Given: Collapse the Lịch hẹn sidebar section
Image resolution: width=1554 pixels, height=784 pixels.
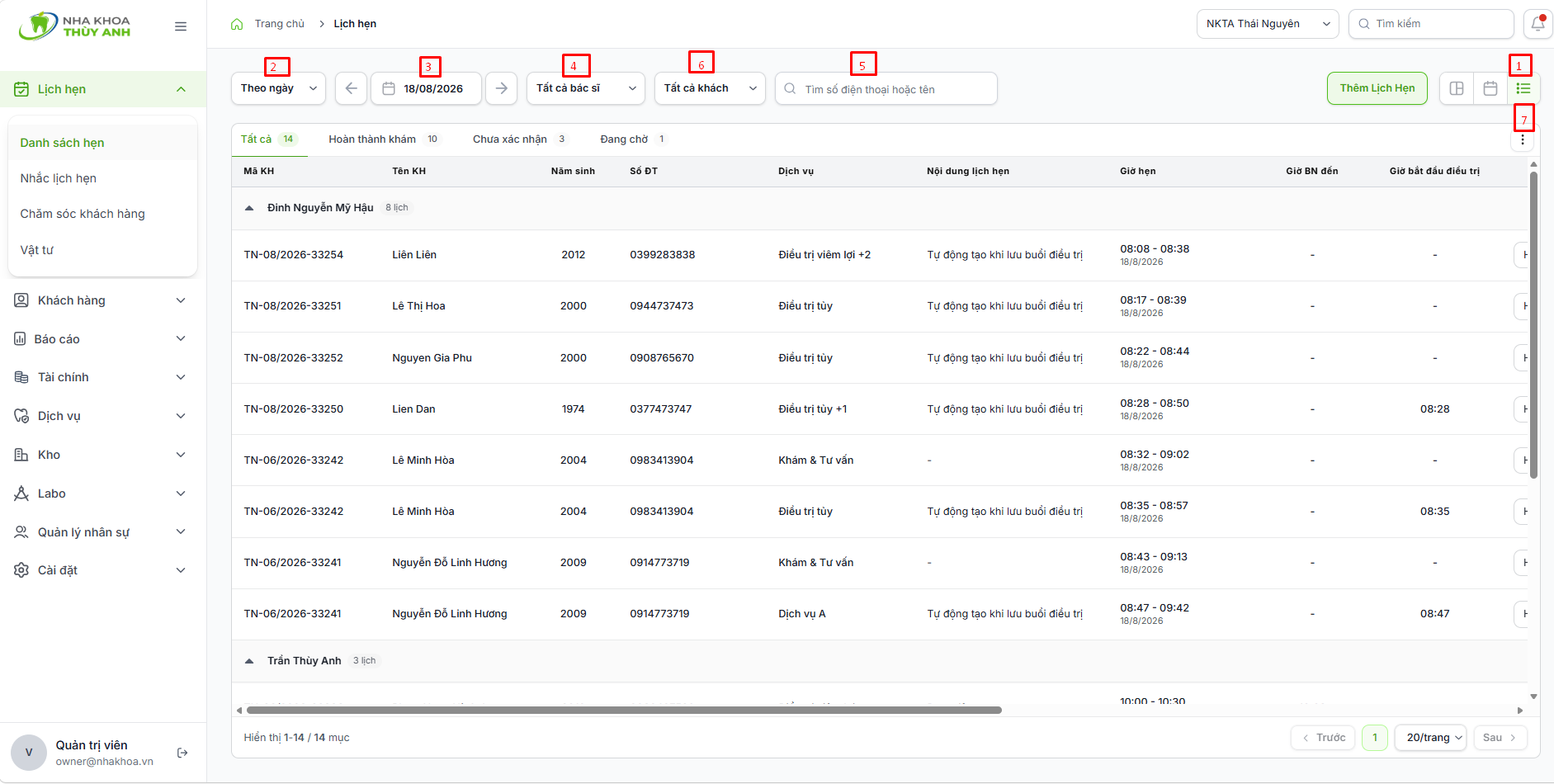Looking at the screenshot, I should tap(103, 89).
